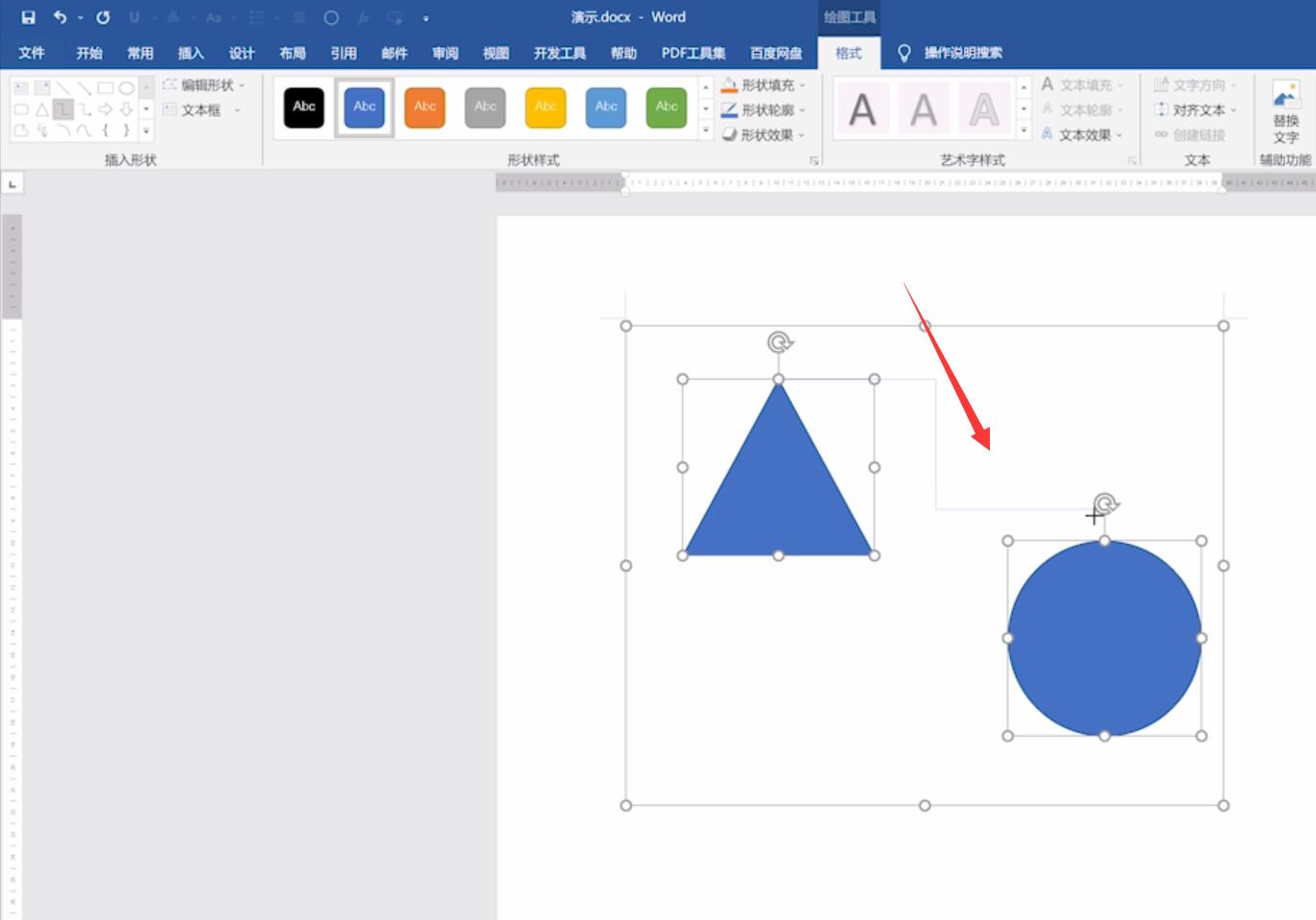Viewport: 1316px width, 920px height.
Task: Apply the green Abc shape style
Action: coord(667,107)
